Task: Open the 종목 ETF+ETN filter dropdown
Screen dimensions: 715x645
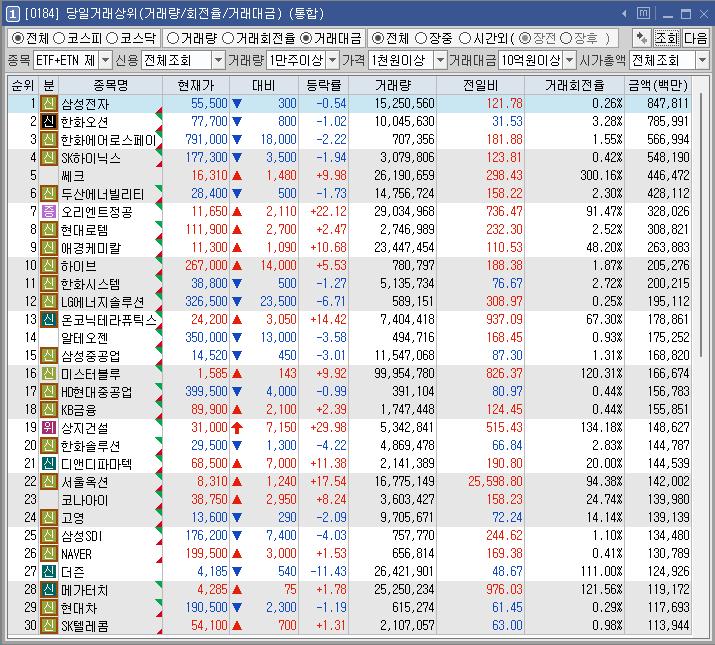Action: click(105, 60)
